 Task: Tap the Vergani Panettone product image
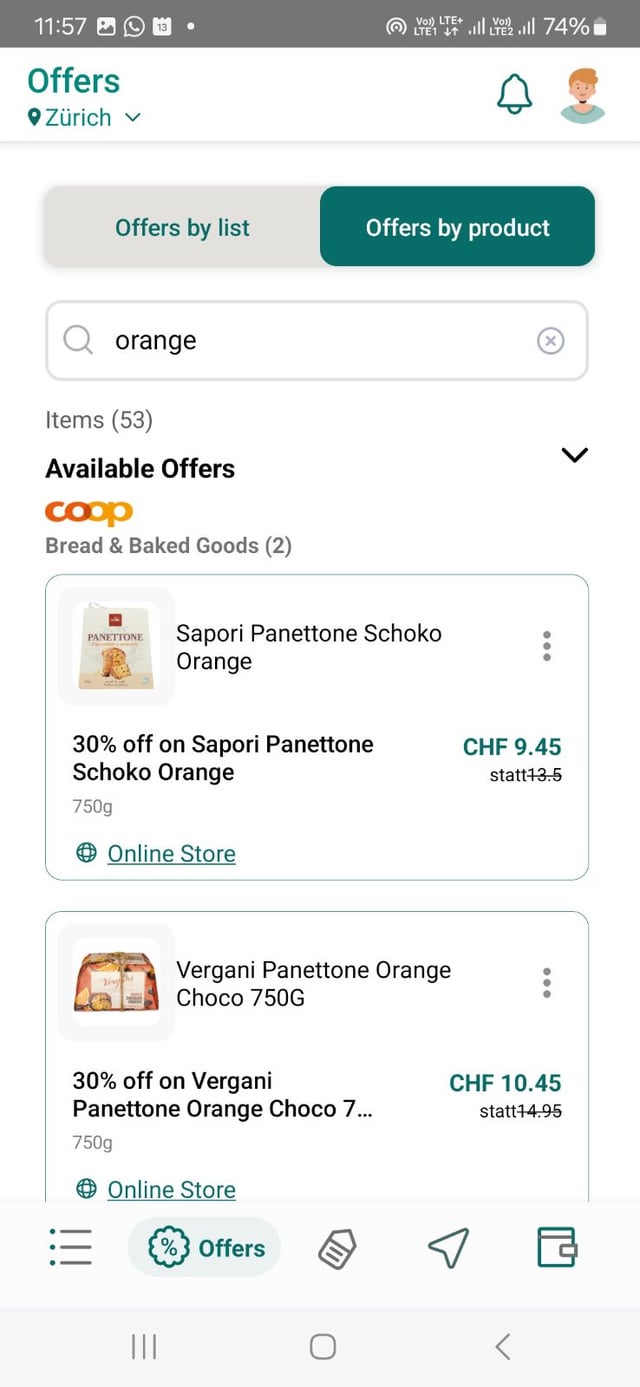click(x=116, y=982)
